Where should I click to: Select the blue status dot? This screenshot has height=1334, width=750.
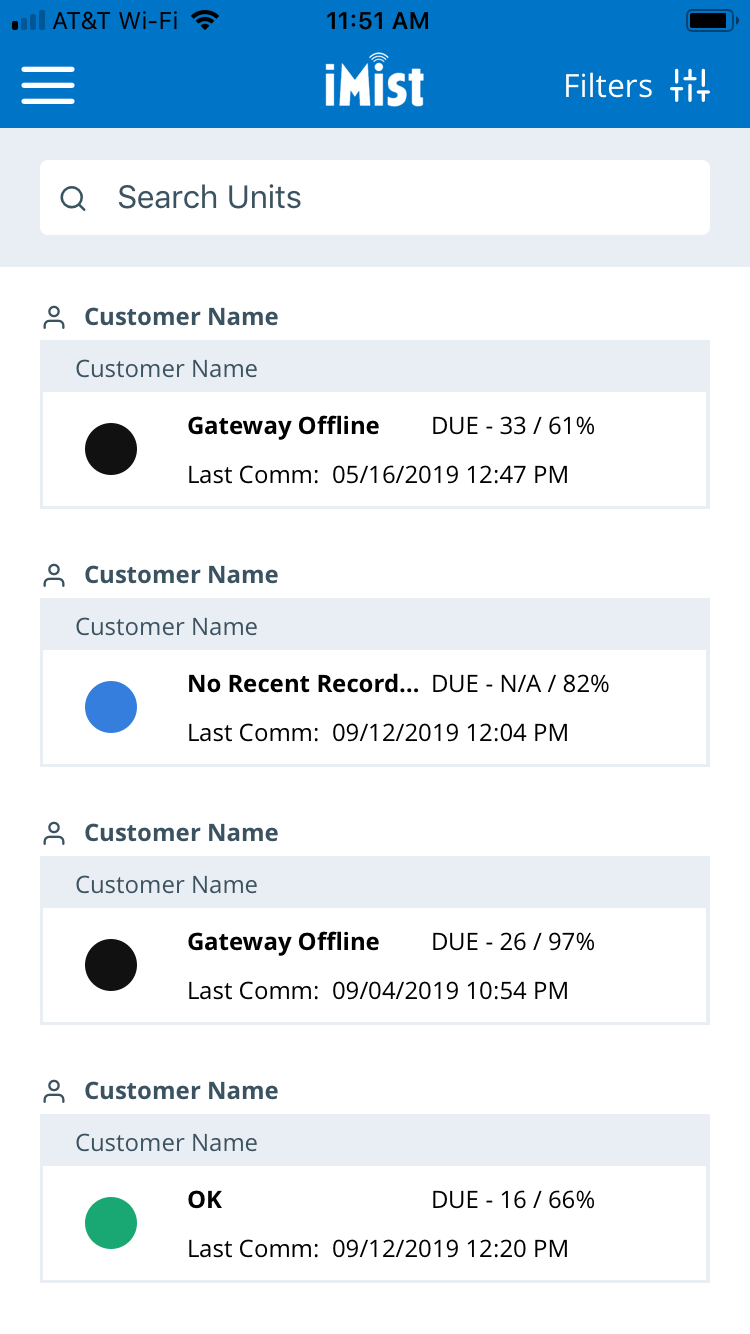tap(111, 707)
